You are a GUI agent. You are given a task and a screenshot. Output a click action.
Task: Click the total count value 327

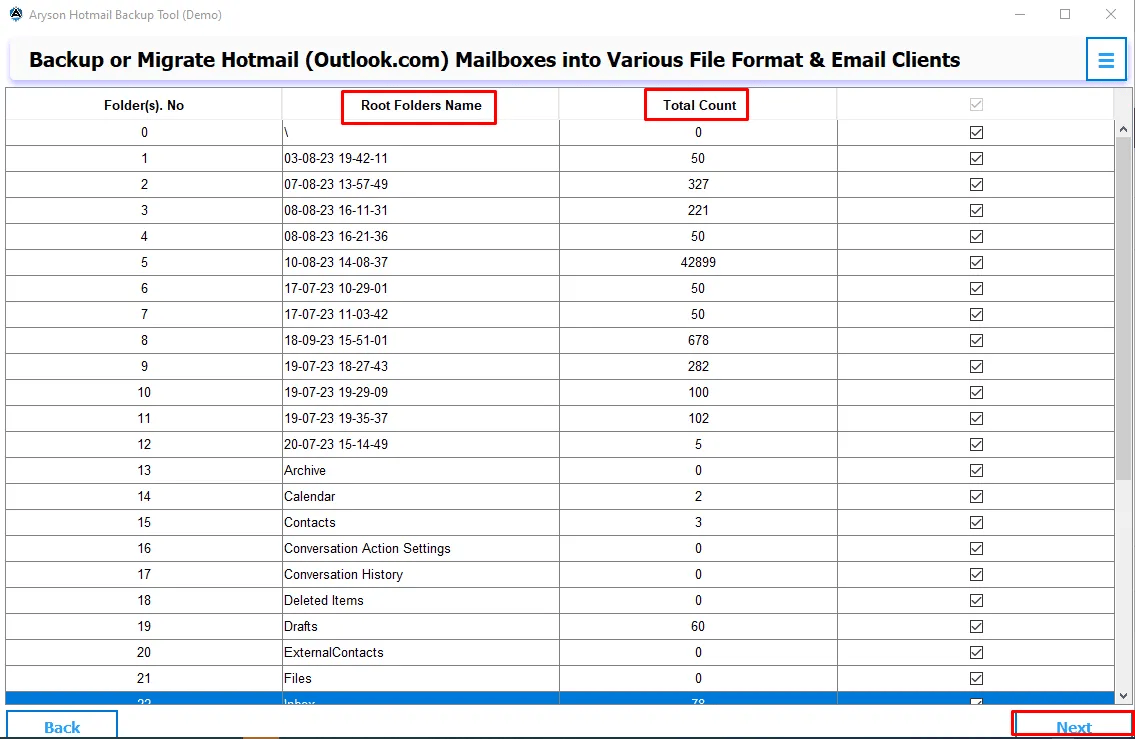698,185
